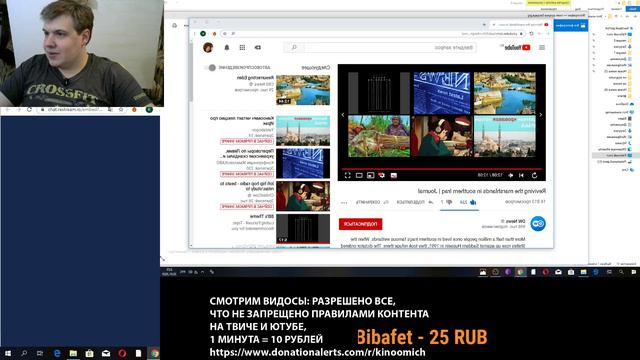Viewport: 640px width, 360px height.
Task: Reload the YouTube page in browser
Action: point(531,33)
